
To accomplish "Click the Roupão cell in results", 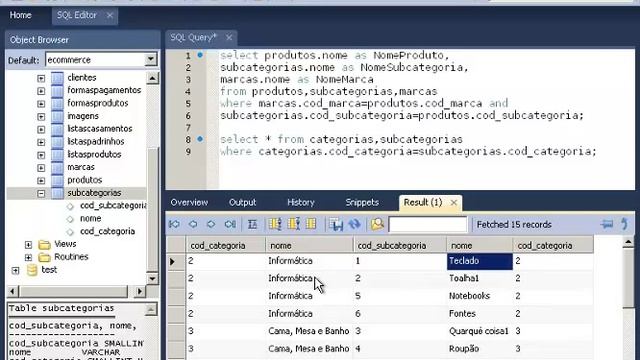I will pos(480,349).
